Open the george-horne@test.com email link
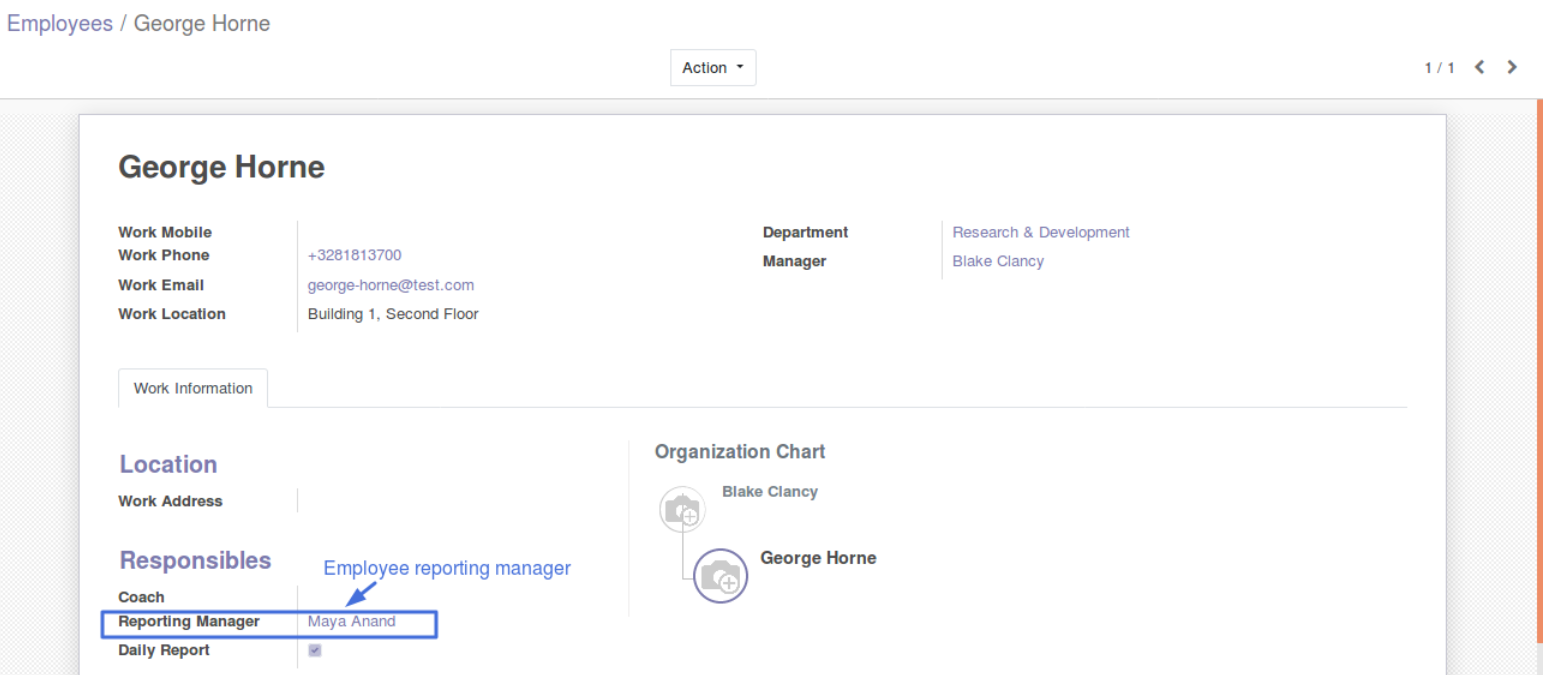Screen dimensions: 1551x675 pyautogui.click(x=391, y=285)
